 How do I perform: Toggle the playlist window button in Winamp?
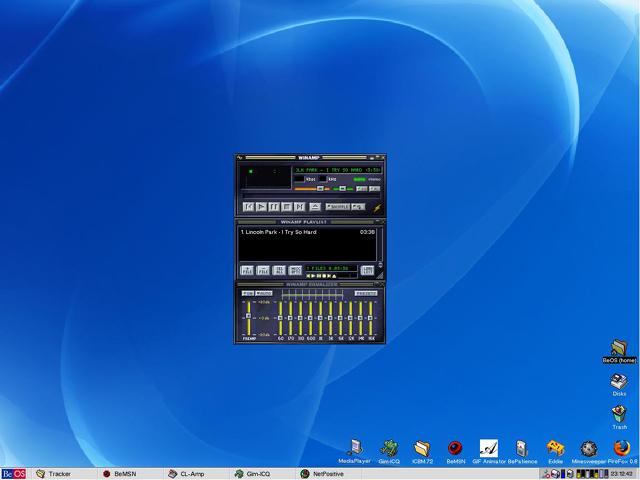pyautogui.click(x=375, y=189)
